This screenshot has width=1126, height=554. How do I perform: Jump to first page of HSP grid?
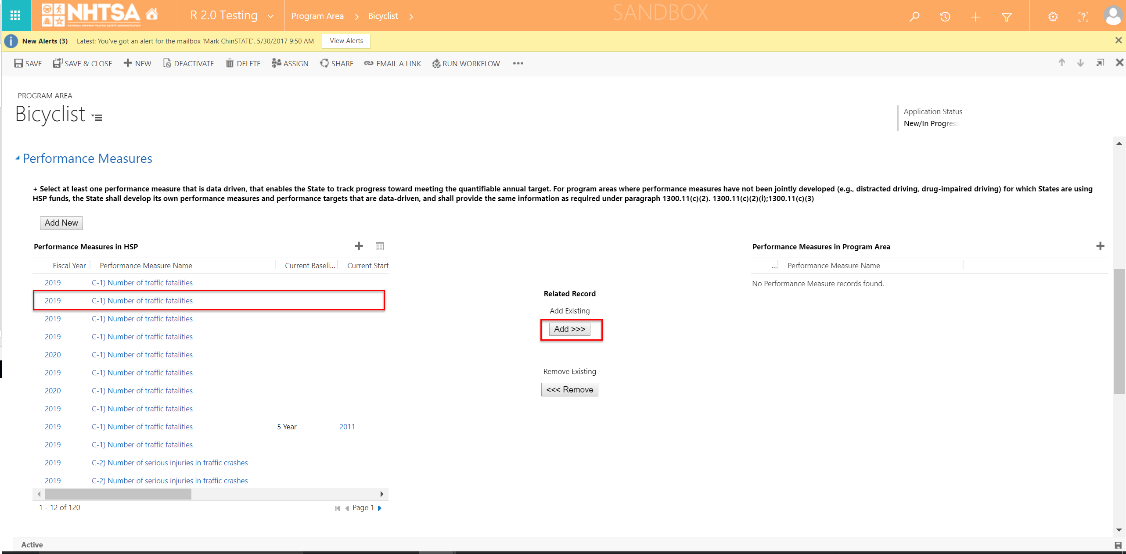338,509
